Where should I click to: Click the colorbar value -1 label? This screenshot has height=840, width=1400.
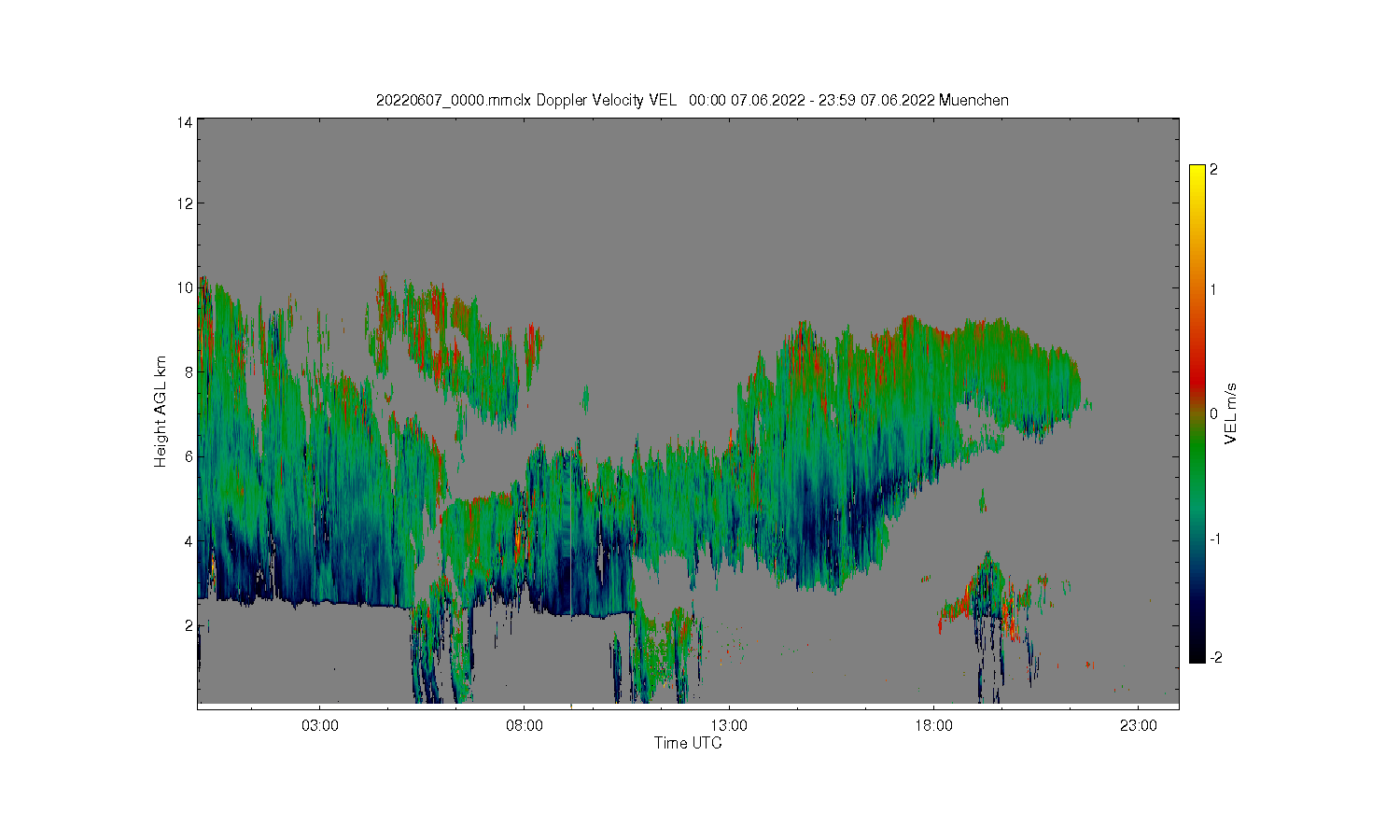pos(1215,539)
